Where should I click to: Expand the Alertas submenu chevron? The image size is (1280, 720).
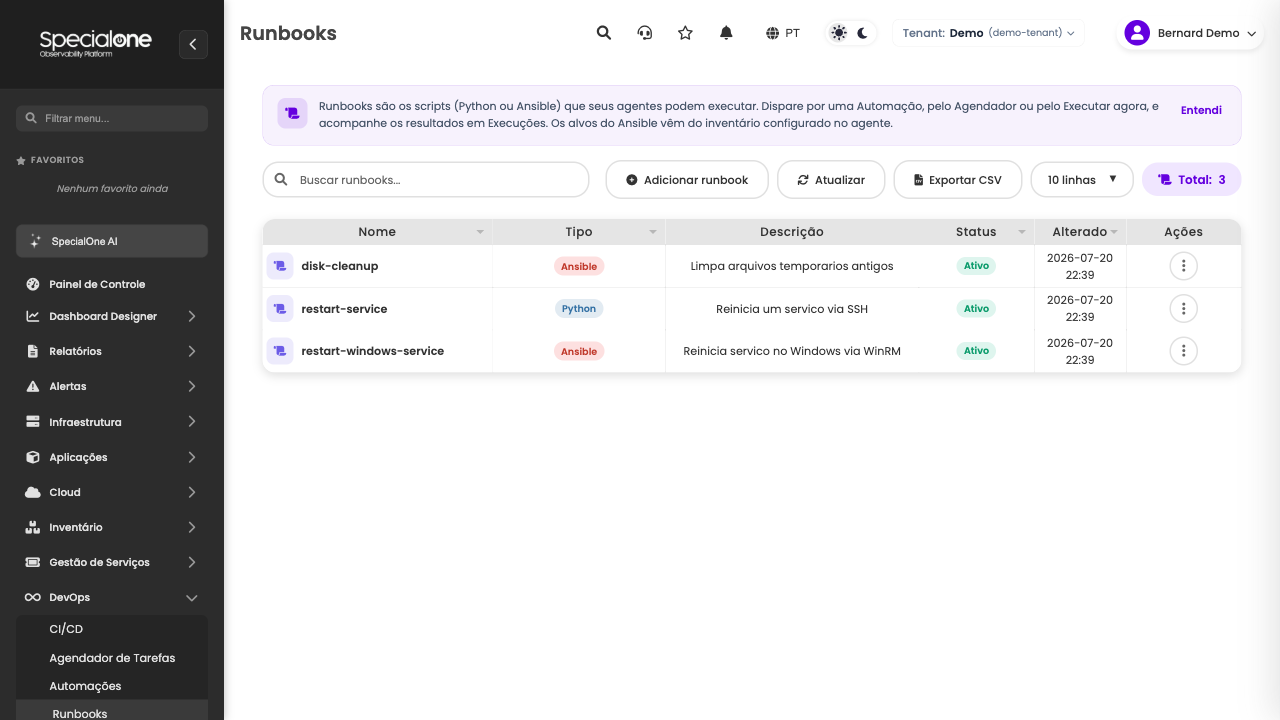(192, 386)
